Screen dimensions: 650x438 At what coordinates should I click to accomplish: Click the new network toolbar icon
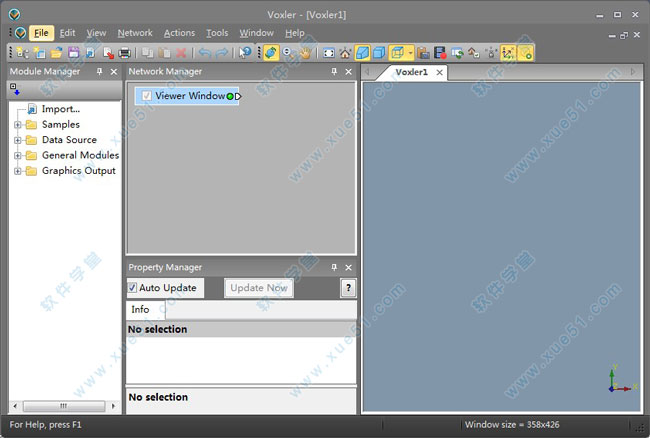pos(22,53)
